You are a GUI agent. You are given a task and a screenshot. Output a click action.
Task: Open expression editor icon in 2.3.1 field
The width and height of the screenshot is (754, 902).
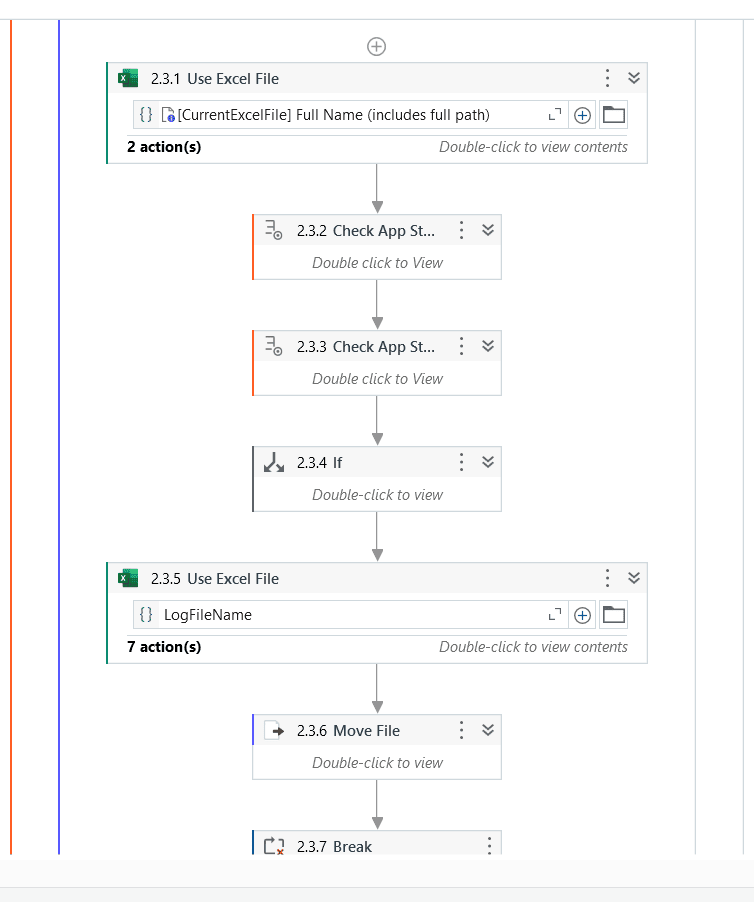click(554, 115)
